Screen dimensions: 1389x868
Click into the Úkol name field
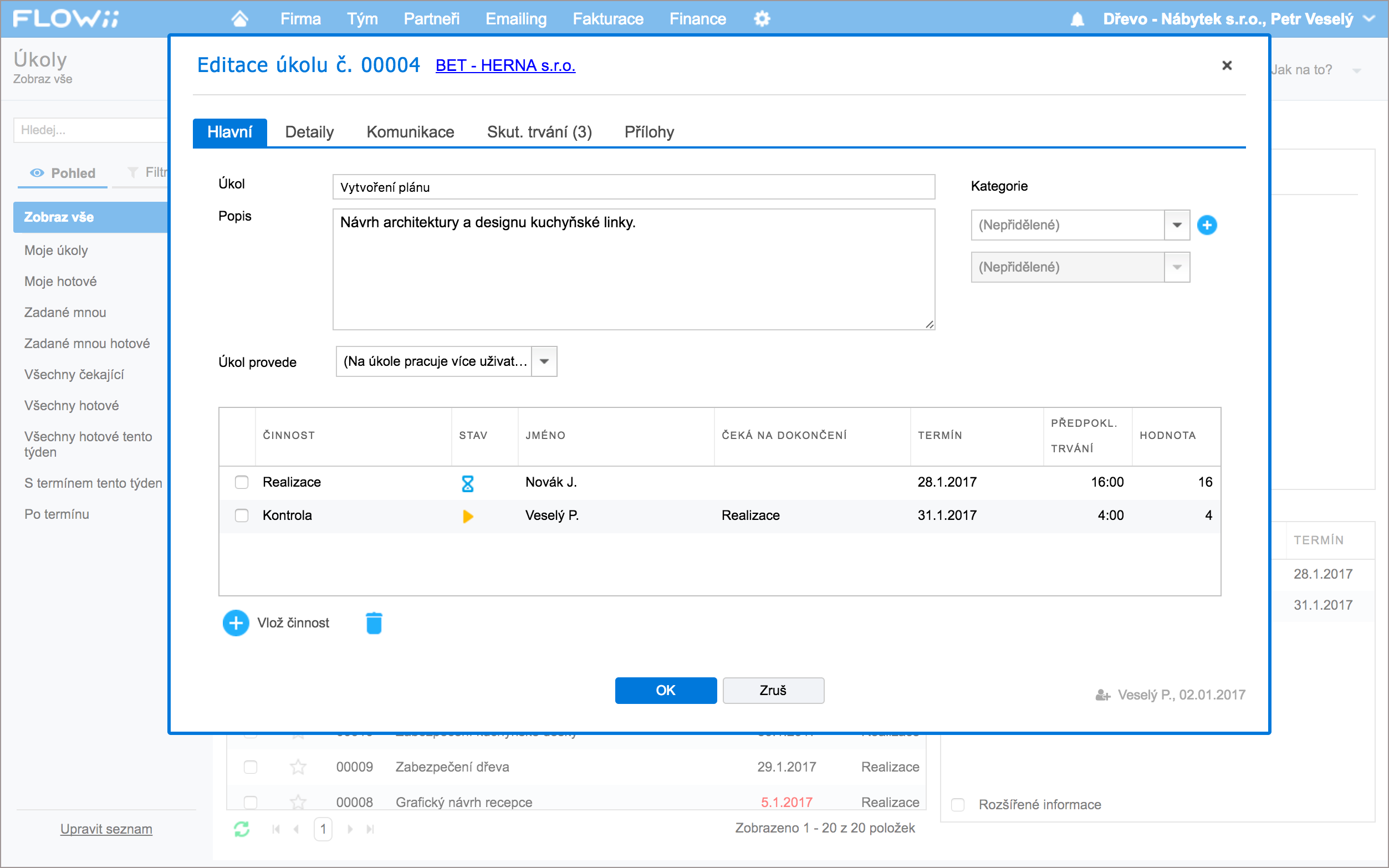pos(634,187)
